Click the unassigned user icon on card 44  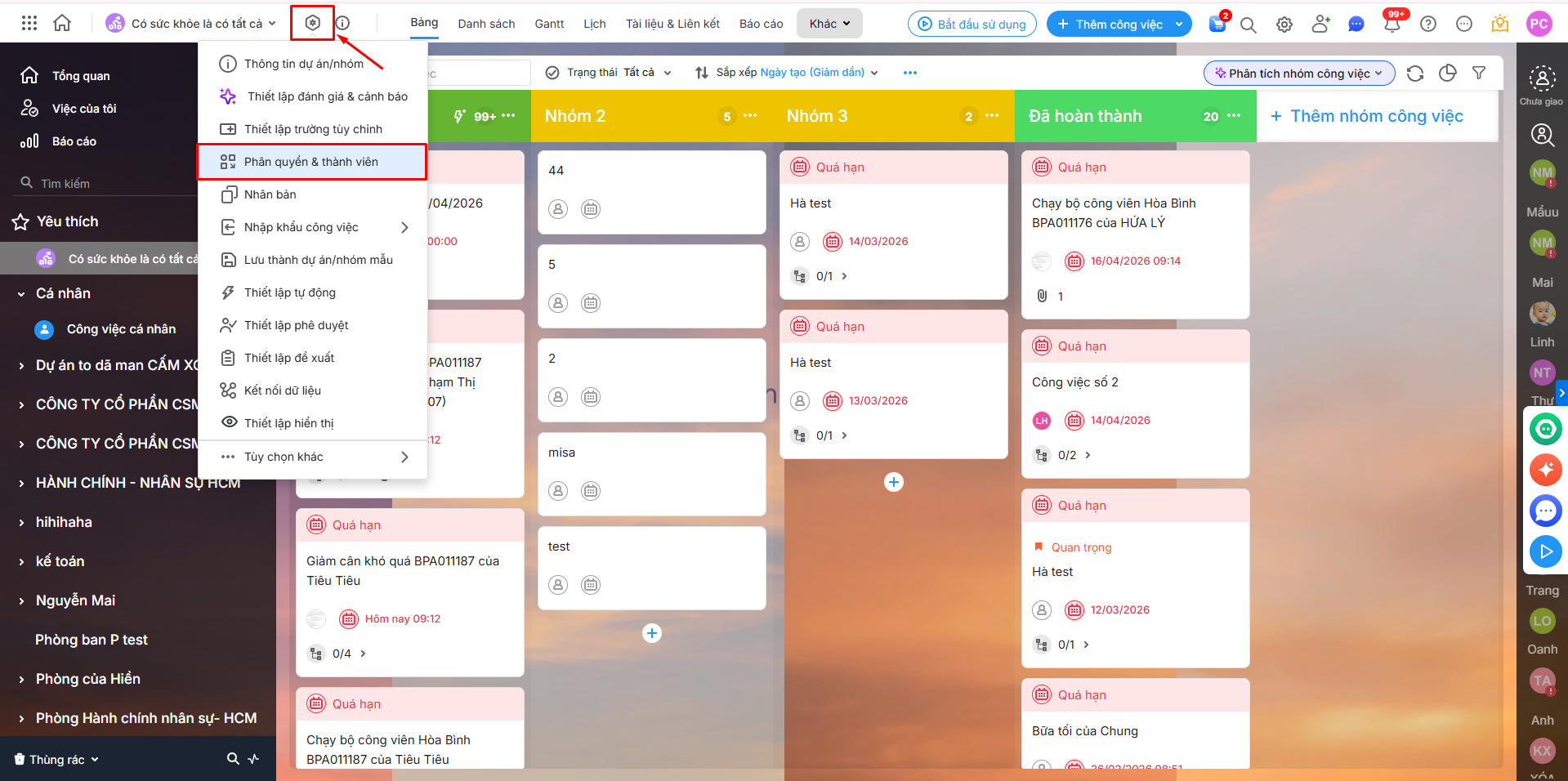[558, 209]
